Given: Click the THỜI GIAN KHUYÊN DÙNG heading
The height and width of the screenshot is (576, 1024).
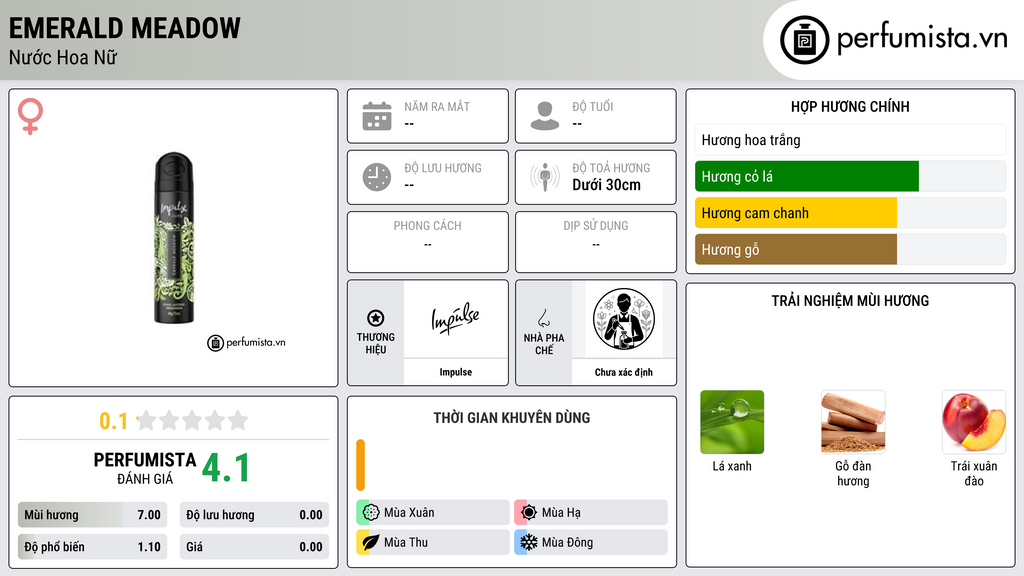Looking at the screenshot, I should pos(512,417).
